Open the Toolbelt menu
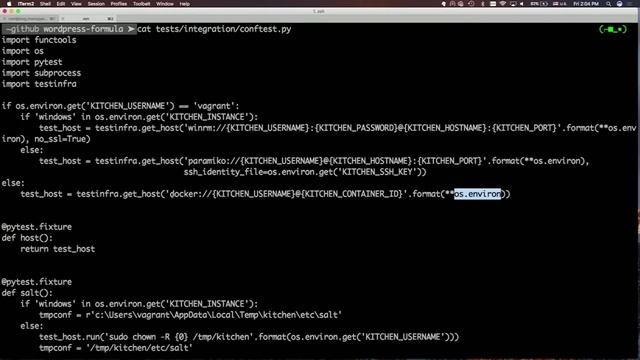The image size is (640, 360). (x=142, y=4)
